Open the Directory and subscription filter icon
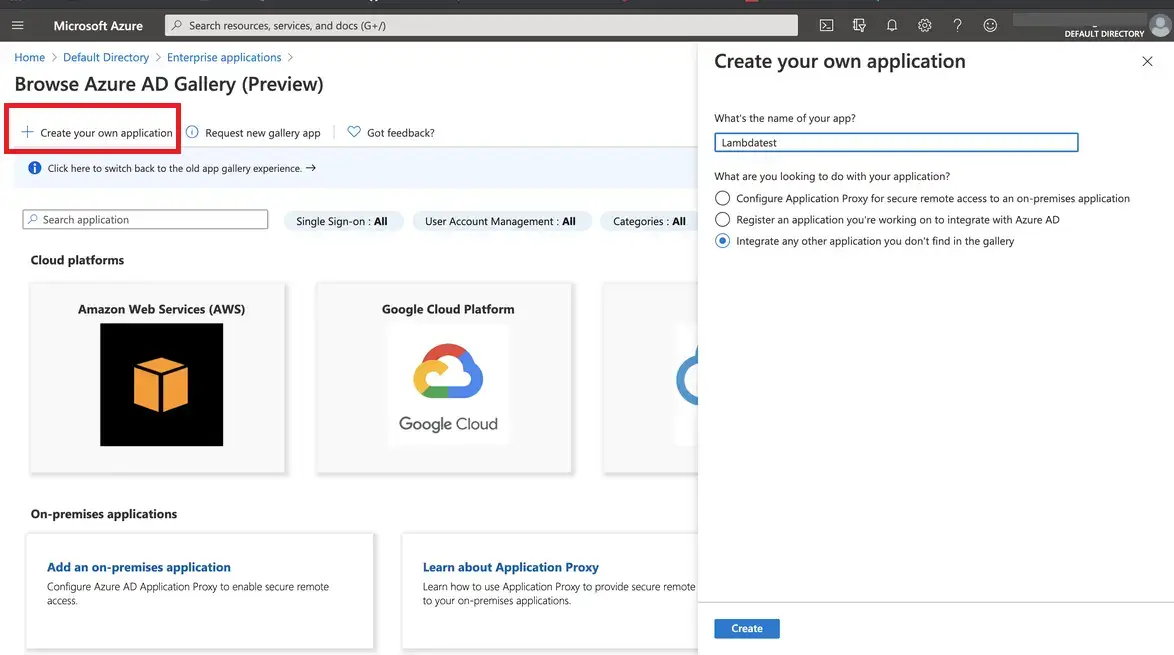1174x655 pixels. tap(858, 24)
